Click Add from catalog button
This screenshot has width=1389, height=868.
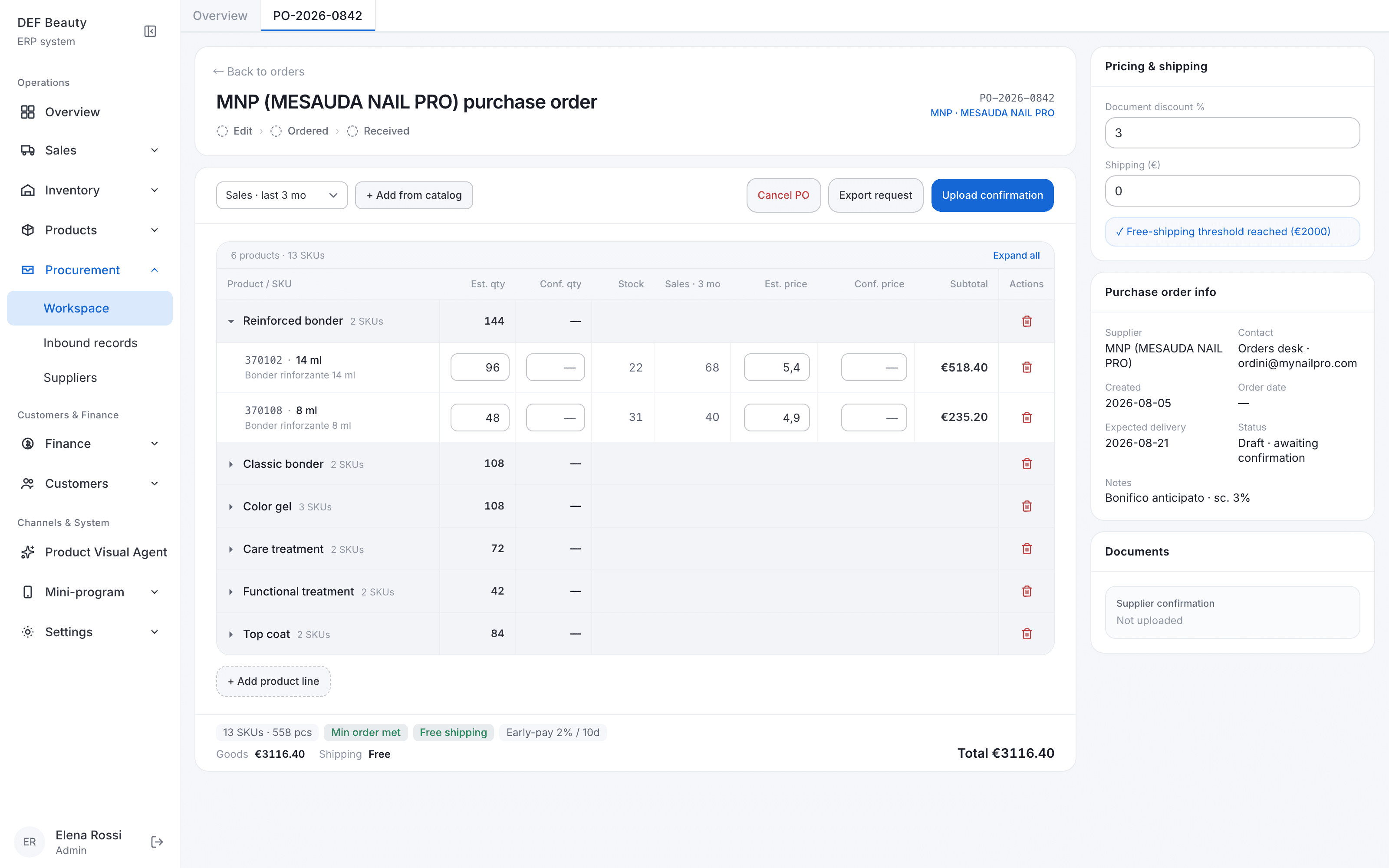click(414, 195)
